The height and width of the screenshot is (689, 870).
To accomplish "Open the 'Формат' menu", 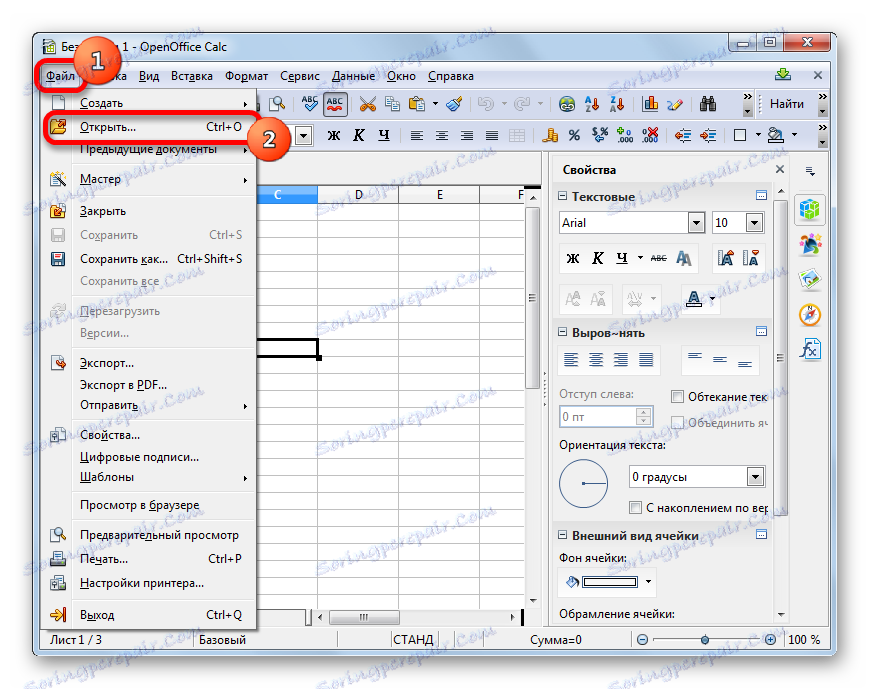I will [246, 76].
